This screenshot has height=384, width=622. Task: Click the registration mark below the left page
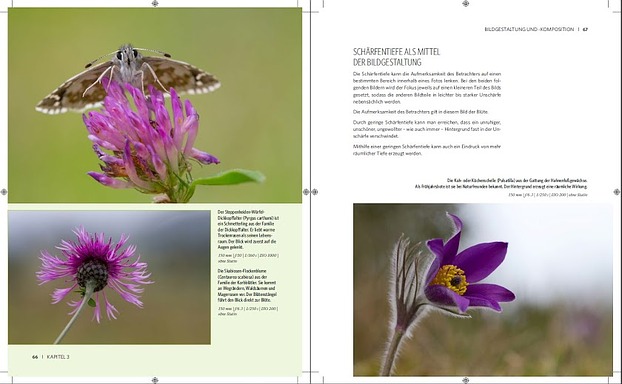pos(155,380)
